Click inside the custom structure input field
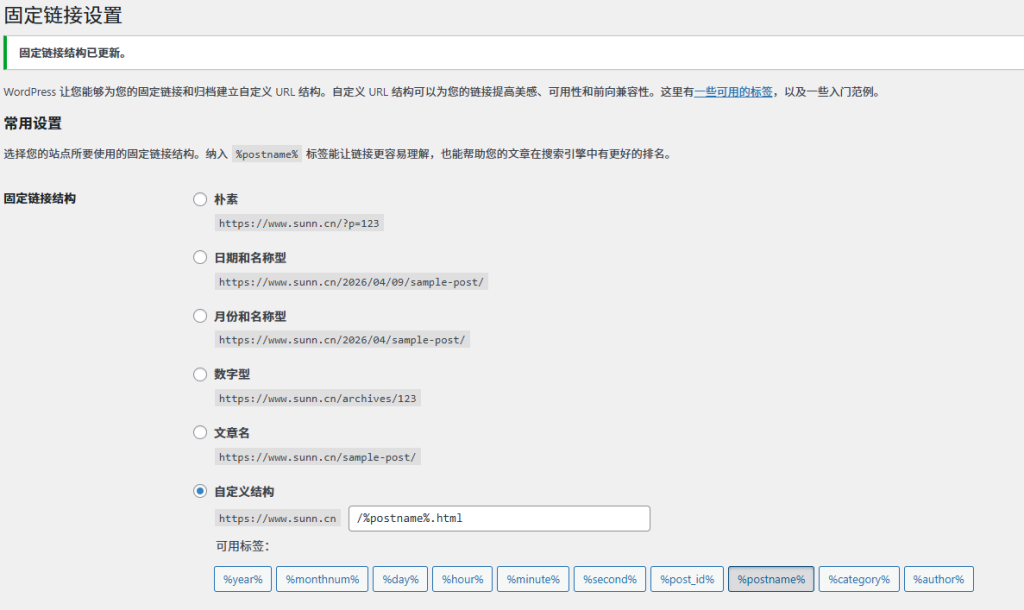Image resolution: width=1024 pixels, height=610 pixels. [x=500, y=518]
